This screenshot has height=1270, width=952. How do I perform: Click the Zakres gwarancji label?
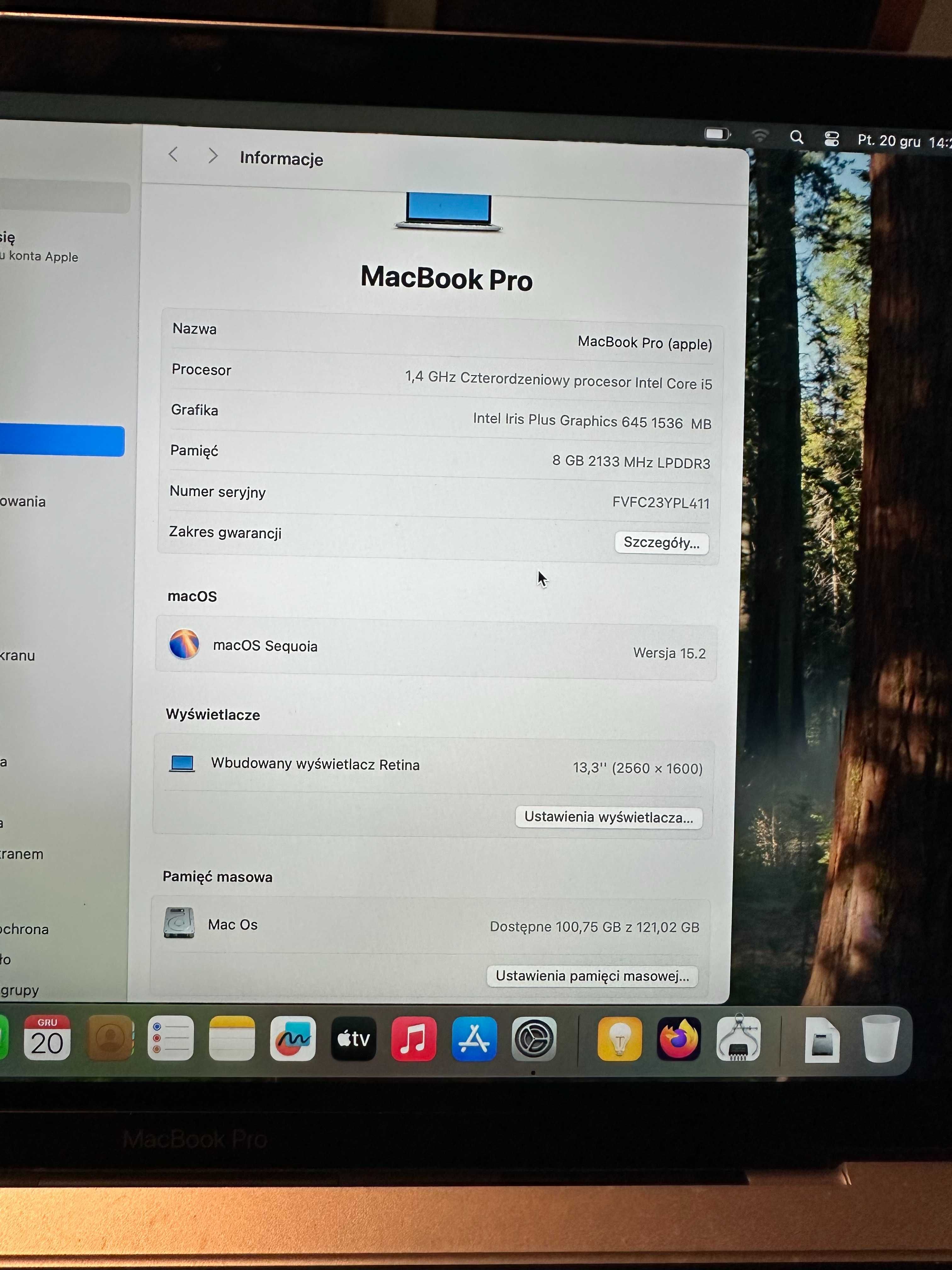click(225, 532)
